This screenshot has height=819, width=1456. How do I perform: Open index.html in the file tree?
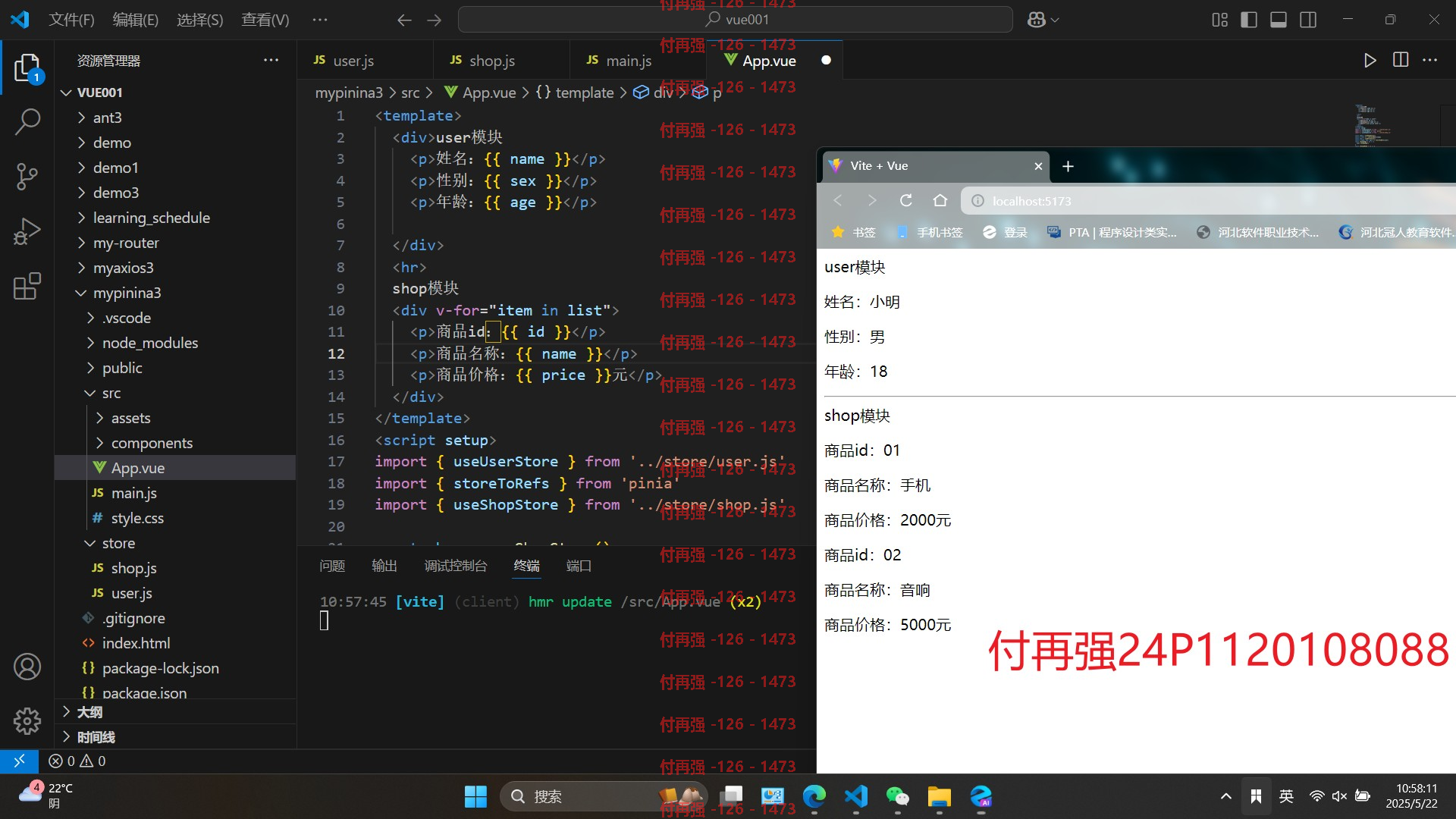(136, 643)
